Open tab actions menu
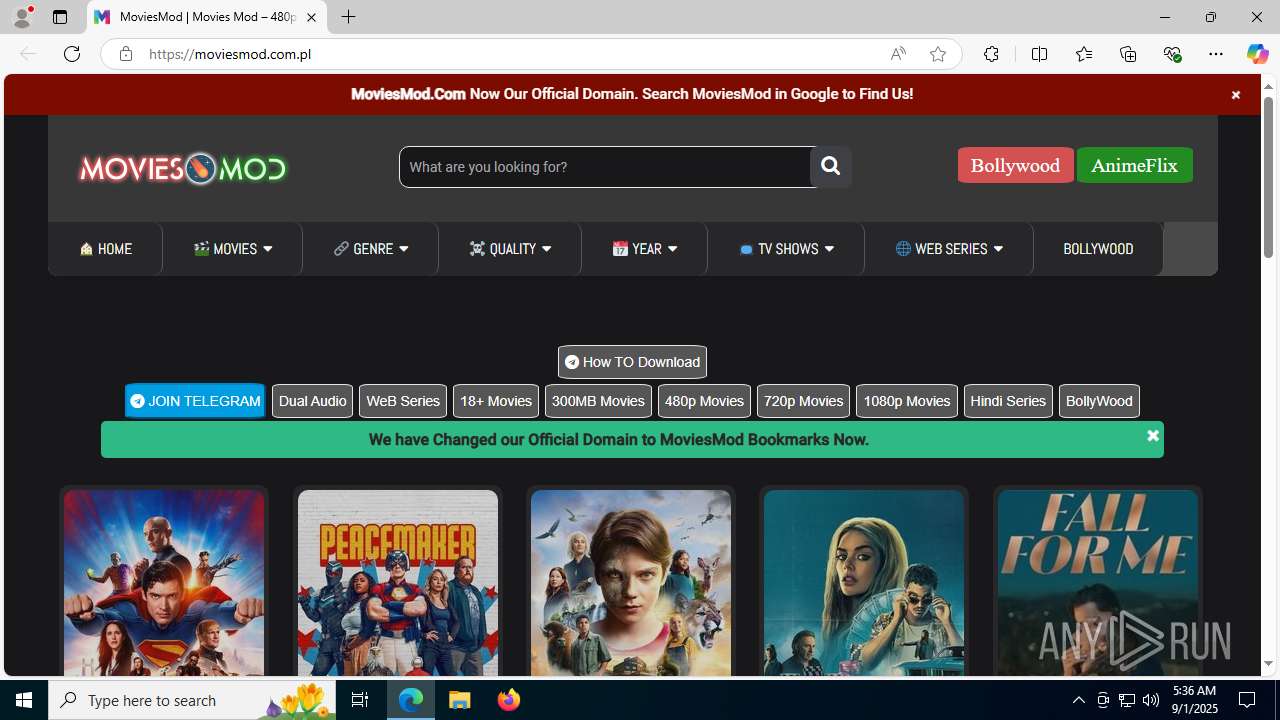1280x720 pixels. click(60, 17)
